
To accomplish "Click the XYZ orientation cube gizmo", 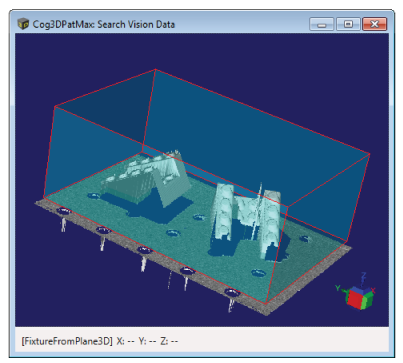I will 356,292.
